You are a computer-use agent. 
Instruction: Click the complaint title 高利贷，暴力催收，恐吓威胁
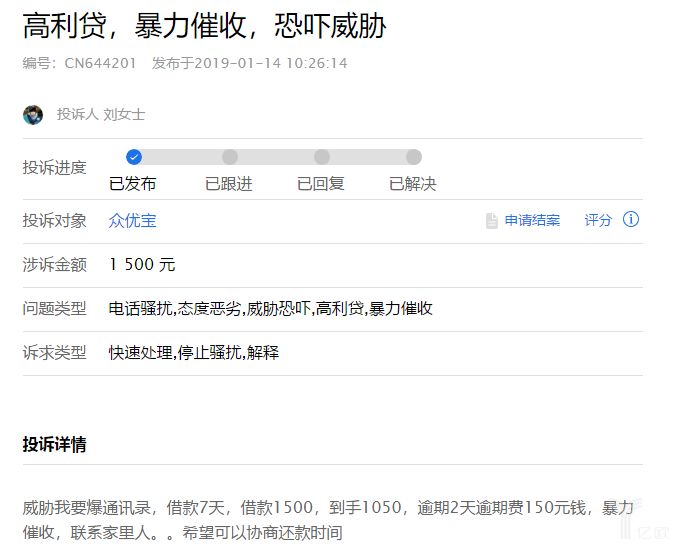click(x=204, y=26)
